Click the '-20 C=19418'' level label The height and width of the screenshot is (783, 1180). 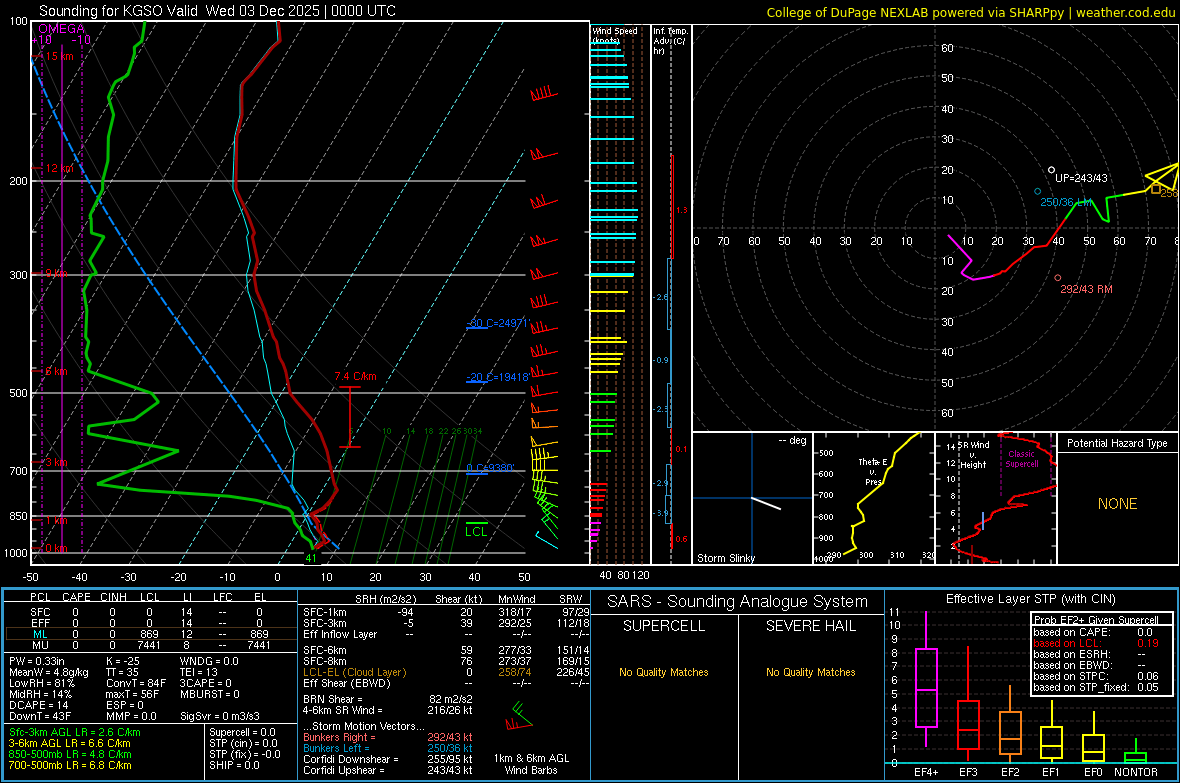pos(497,377)
